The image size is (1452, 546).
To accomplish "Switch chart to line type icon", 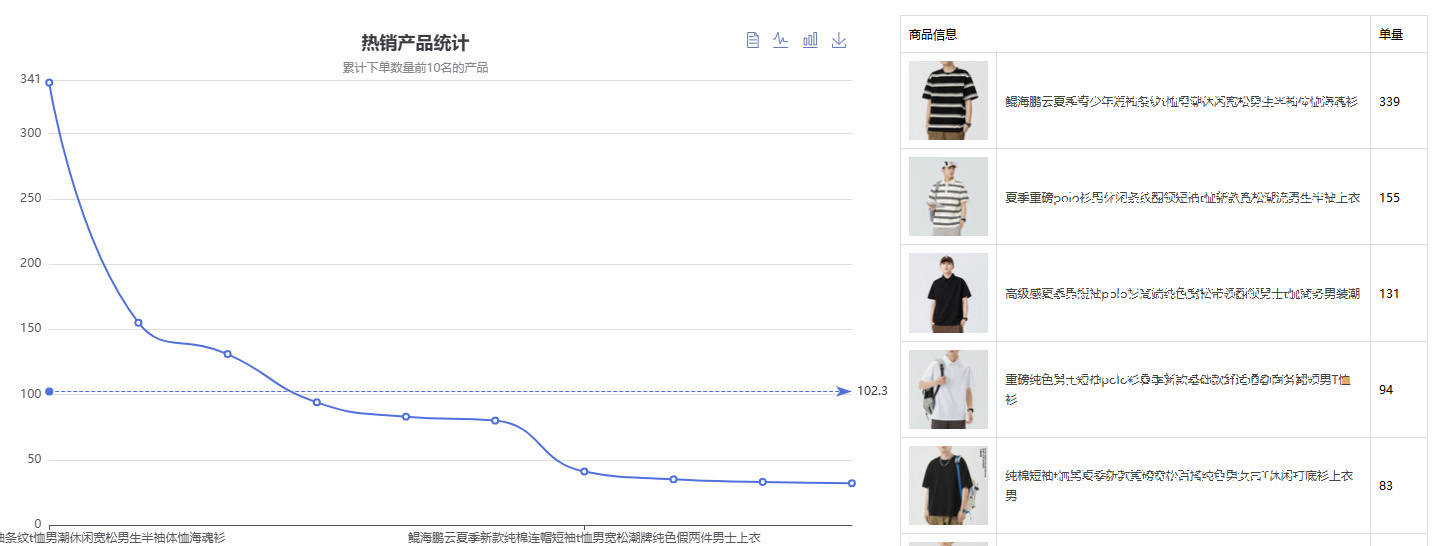I will 781,40.
